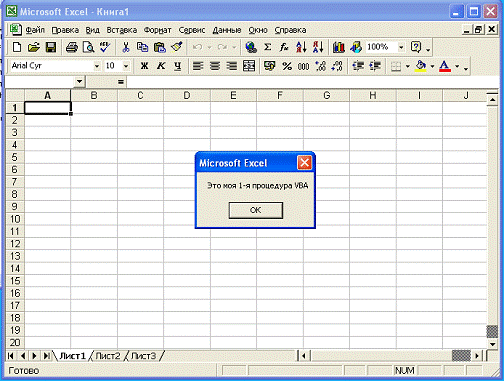Expand the Arial Cyr font dropdown
This screenshot has width=504, height=381.
(97, 66)
